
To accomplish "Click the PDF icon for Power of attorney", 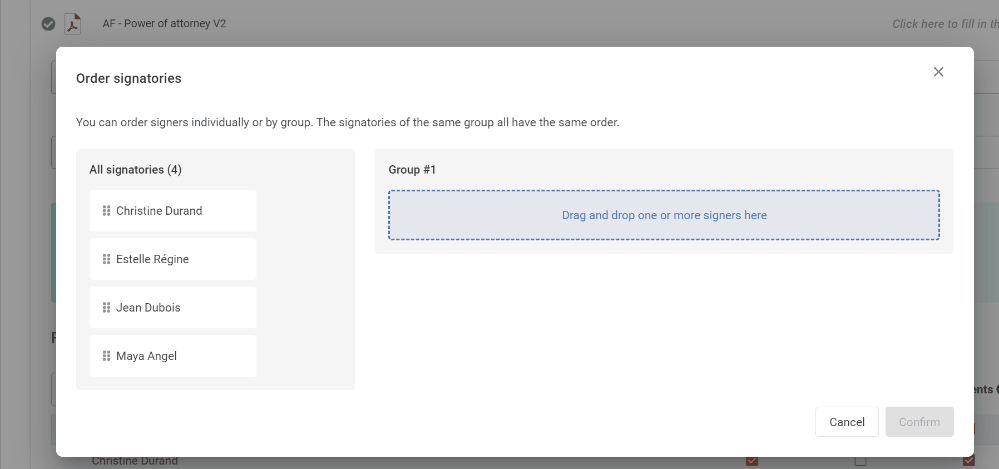I will coord(73,24).
